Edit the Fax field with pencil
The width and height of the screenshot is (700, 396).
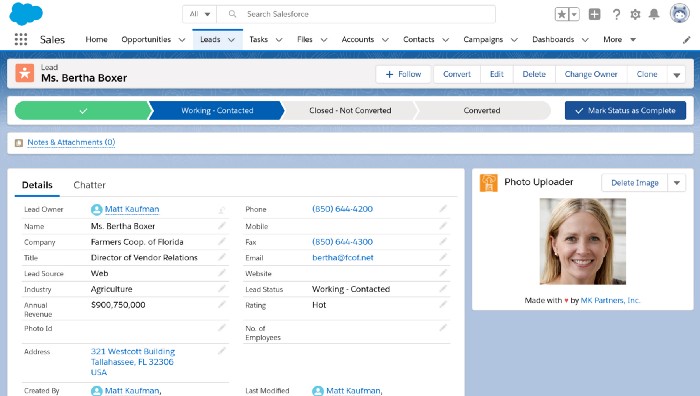[x=443, y=241]
